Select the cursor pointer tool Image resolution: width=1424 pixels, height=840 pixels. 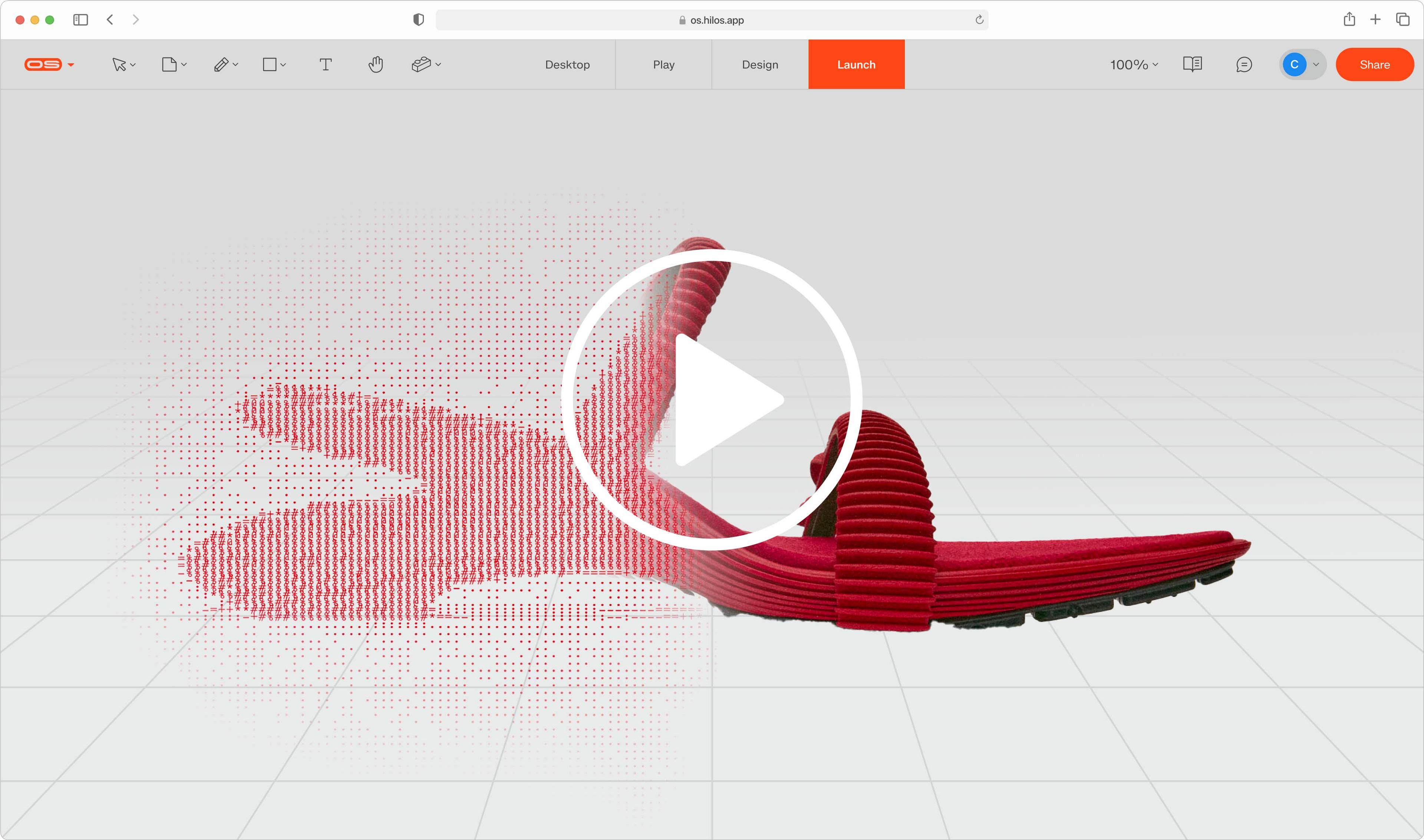[119, 65]
